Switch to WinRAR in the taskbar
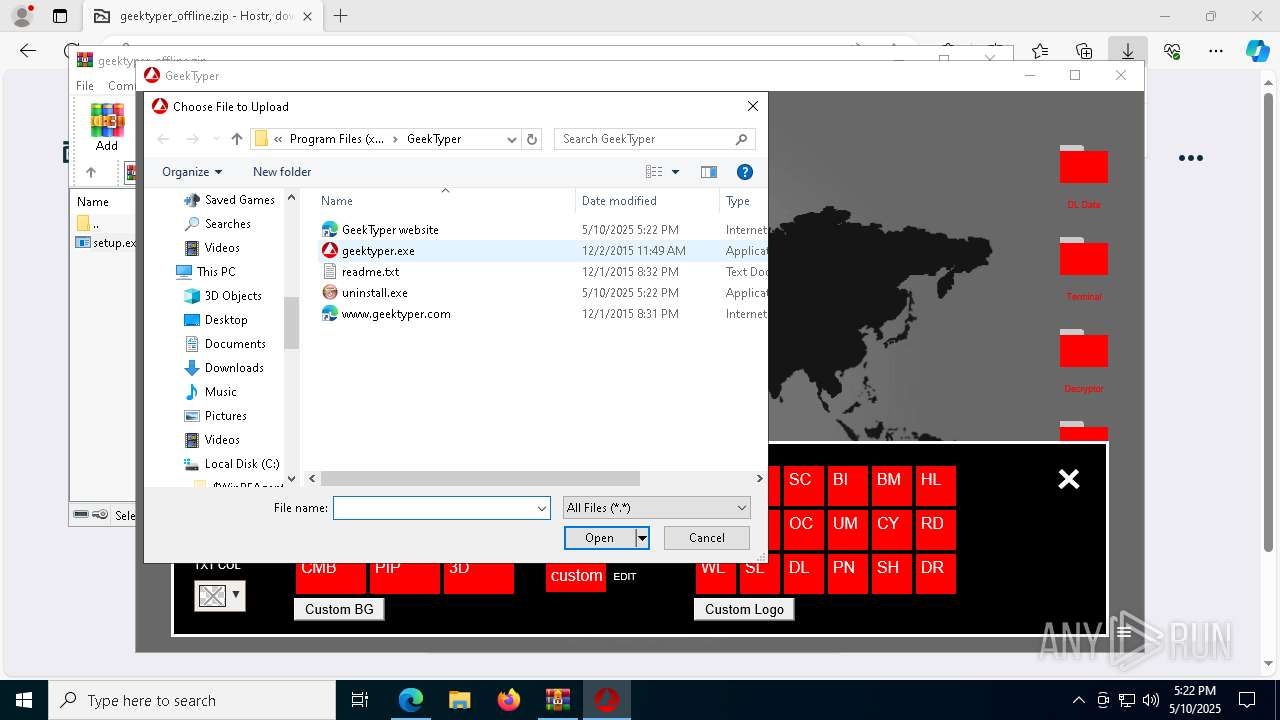This screenshot has height=720, width=1280. pos(557,700)
